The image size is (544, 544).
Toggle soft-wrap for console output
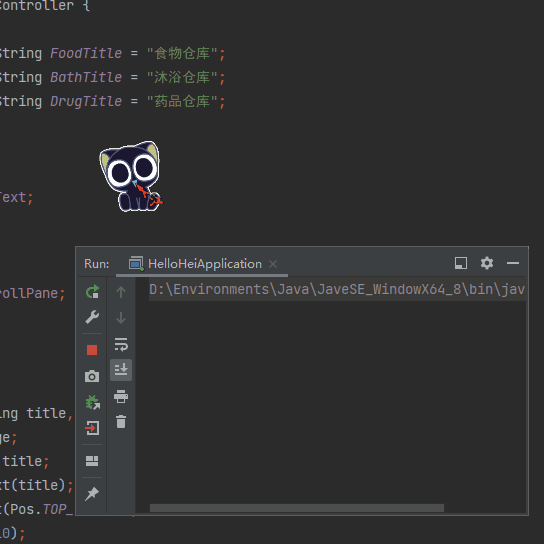click(121, 344)
